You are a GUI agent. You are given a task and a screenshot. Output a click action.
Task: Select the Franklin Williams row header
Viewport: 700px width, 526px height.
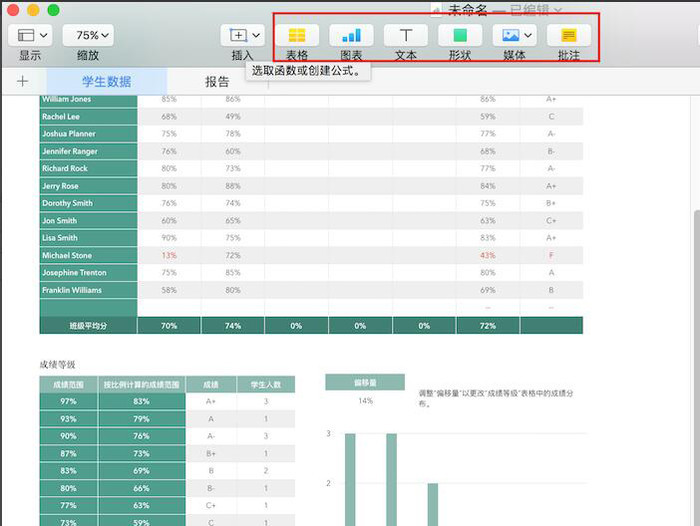pos(88,290)
